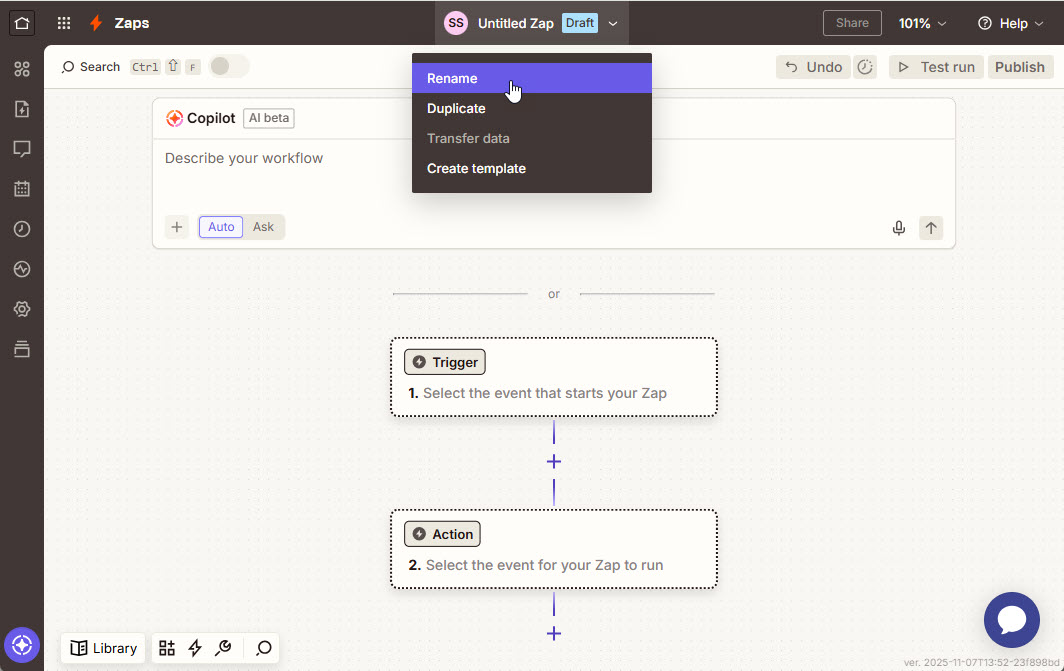The image size is (1064, 671).
Task: Add a step below the Action card
Action: coord(554,634)
